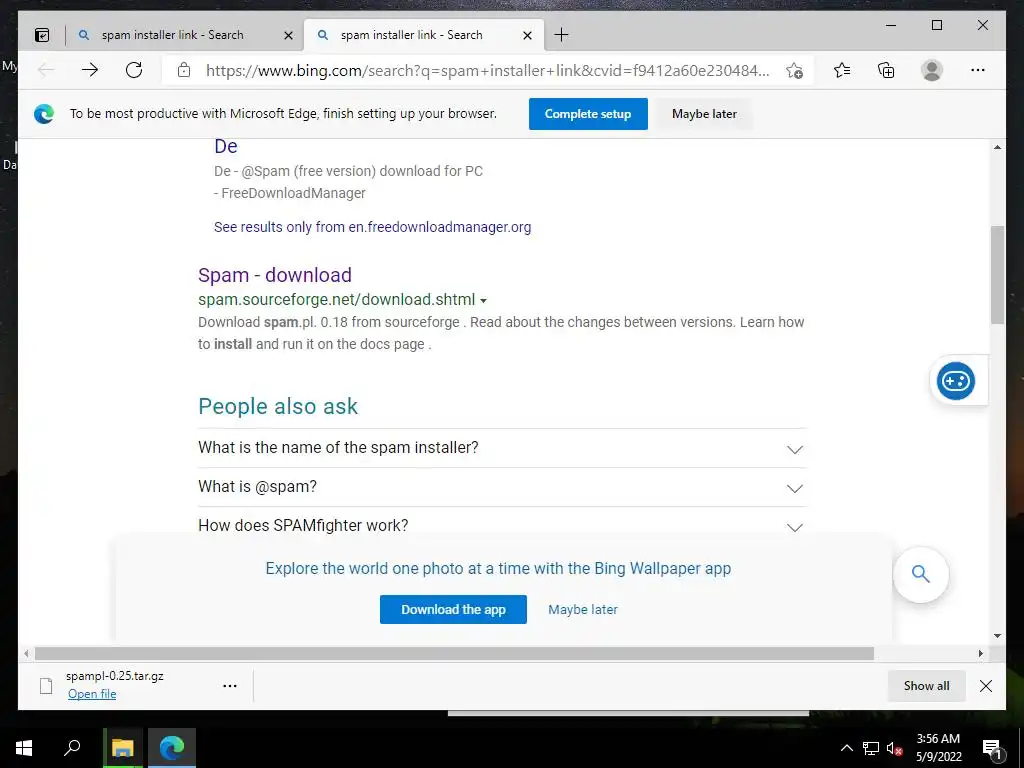Open network status tray icon

tap(871, 748)
